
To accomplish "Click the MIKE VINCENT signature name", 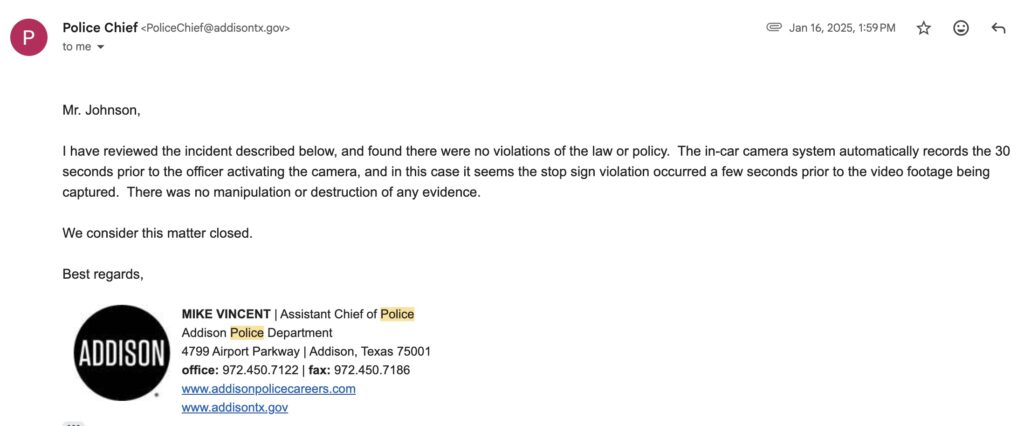I will point(226,314).
